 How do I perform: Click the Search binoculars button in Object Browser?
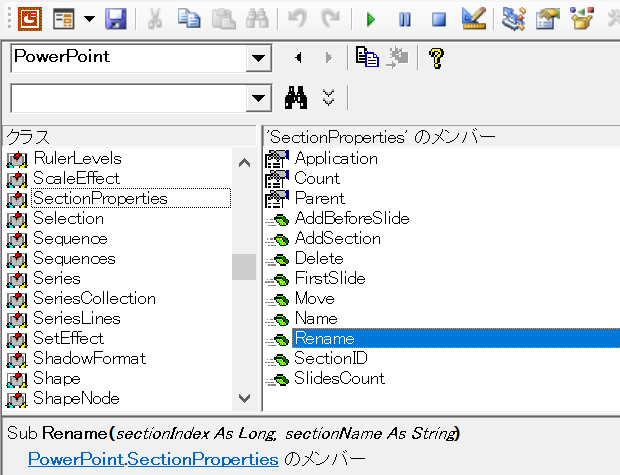(x=296, y=97)
